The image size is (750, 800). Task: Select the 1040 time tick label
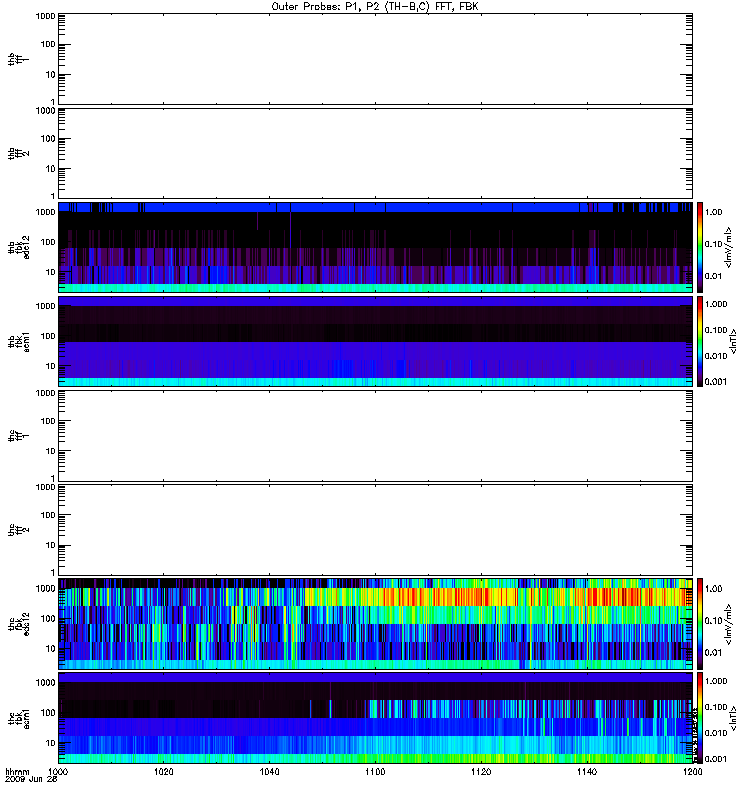click(270, 774)
